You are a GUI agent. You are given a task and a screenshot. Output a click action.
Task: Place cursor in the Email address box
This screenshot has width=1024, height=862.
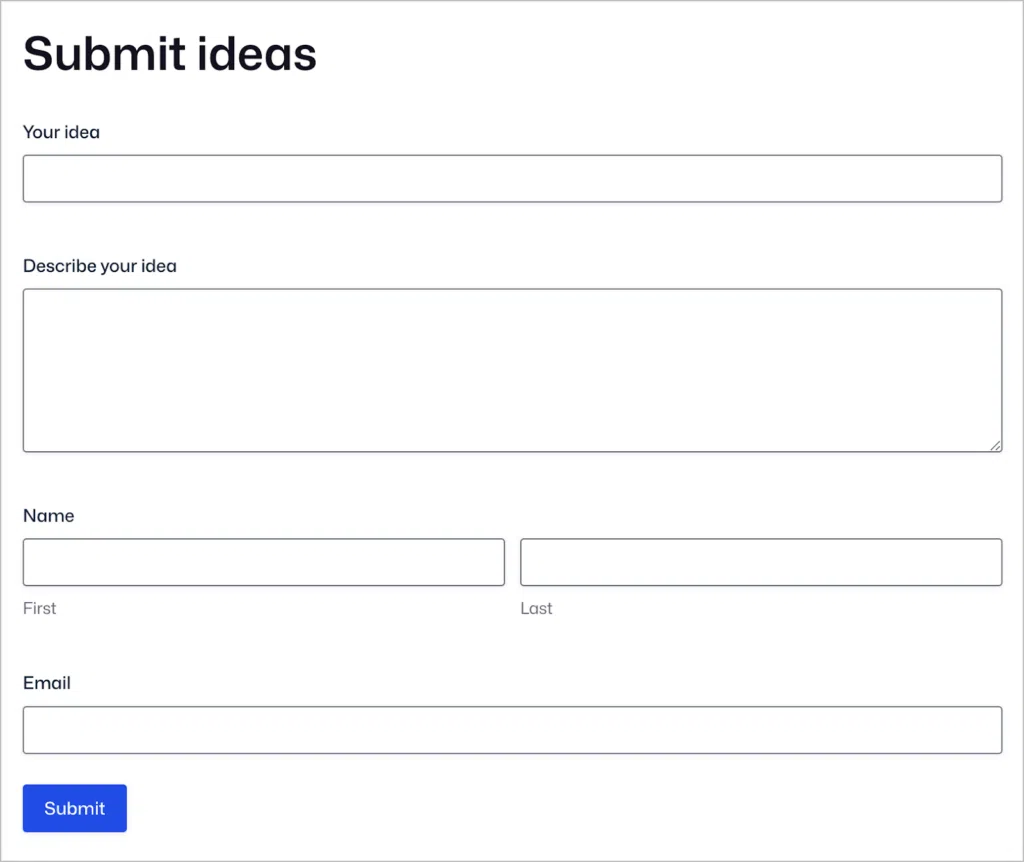(512, 730)
